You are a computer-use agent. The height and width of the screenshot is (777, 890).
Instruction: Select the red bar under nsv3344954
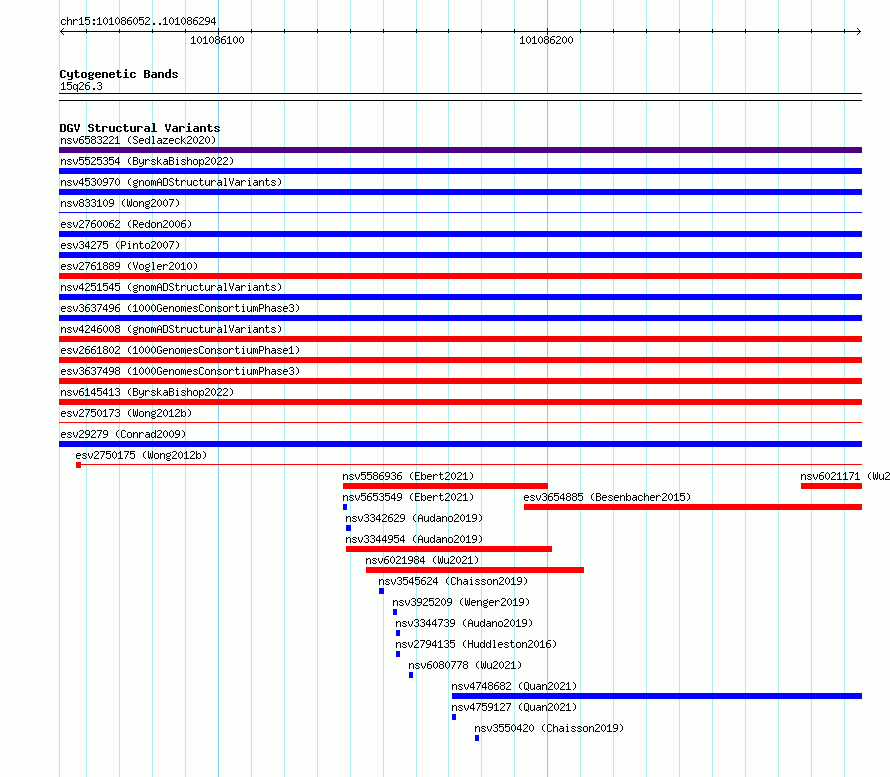[449, 549]
